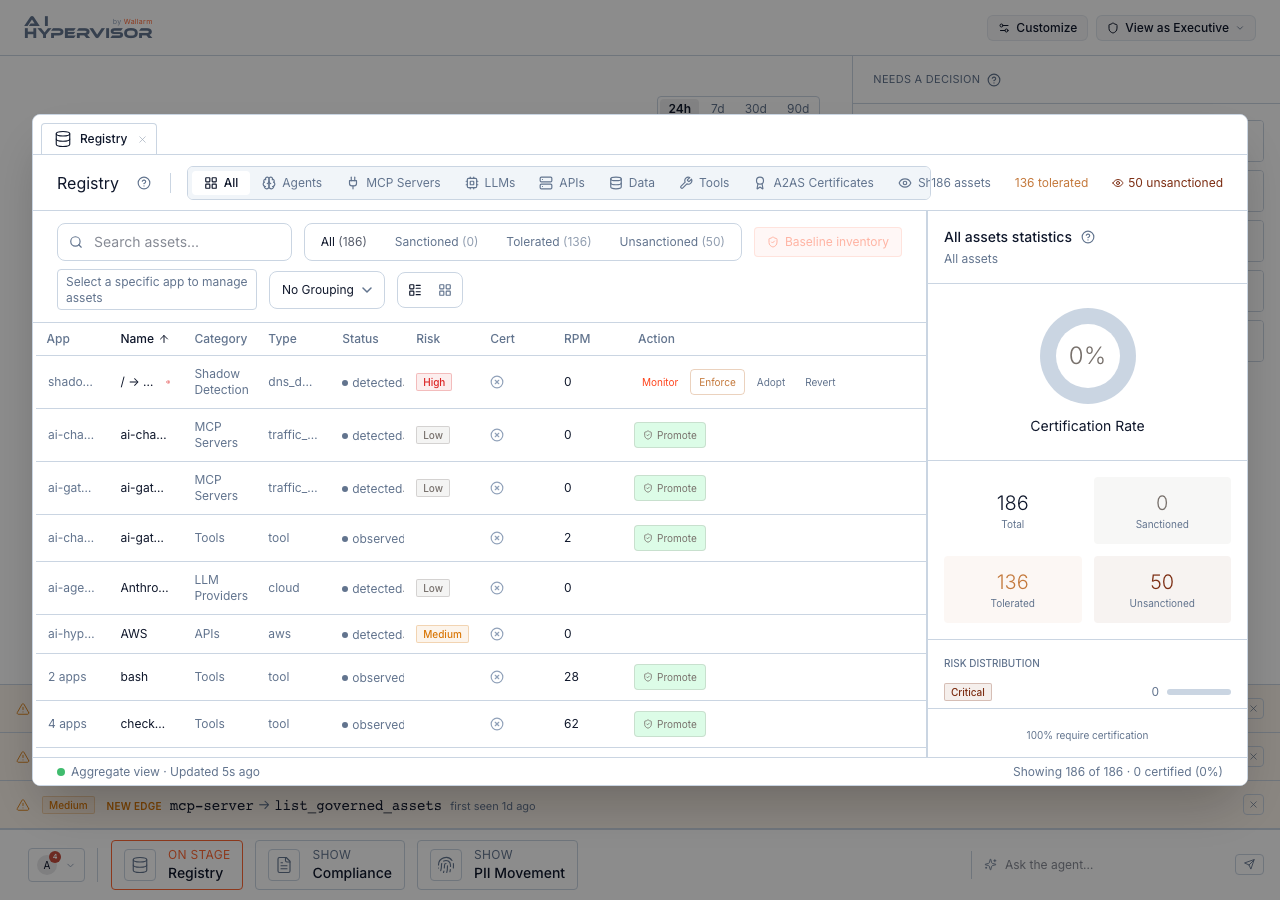Switch to list view layout icon
The height and width of the screenshot is (900, 1280).
click(x=415, y=290)
